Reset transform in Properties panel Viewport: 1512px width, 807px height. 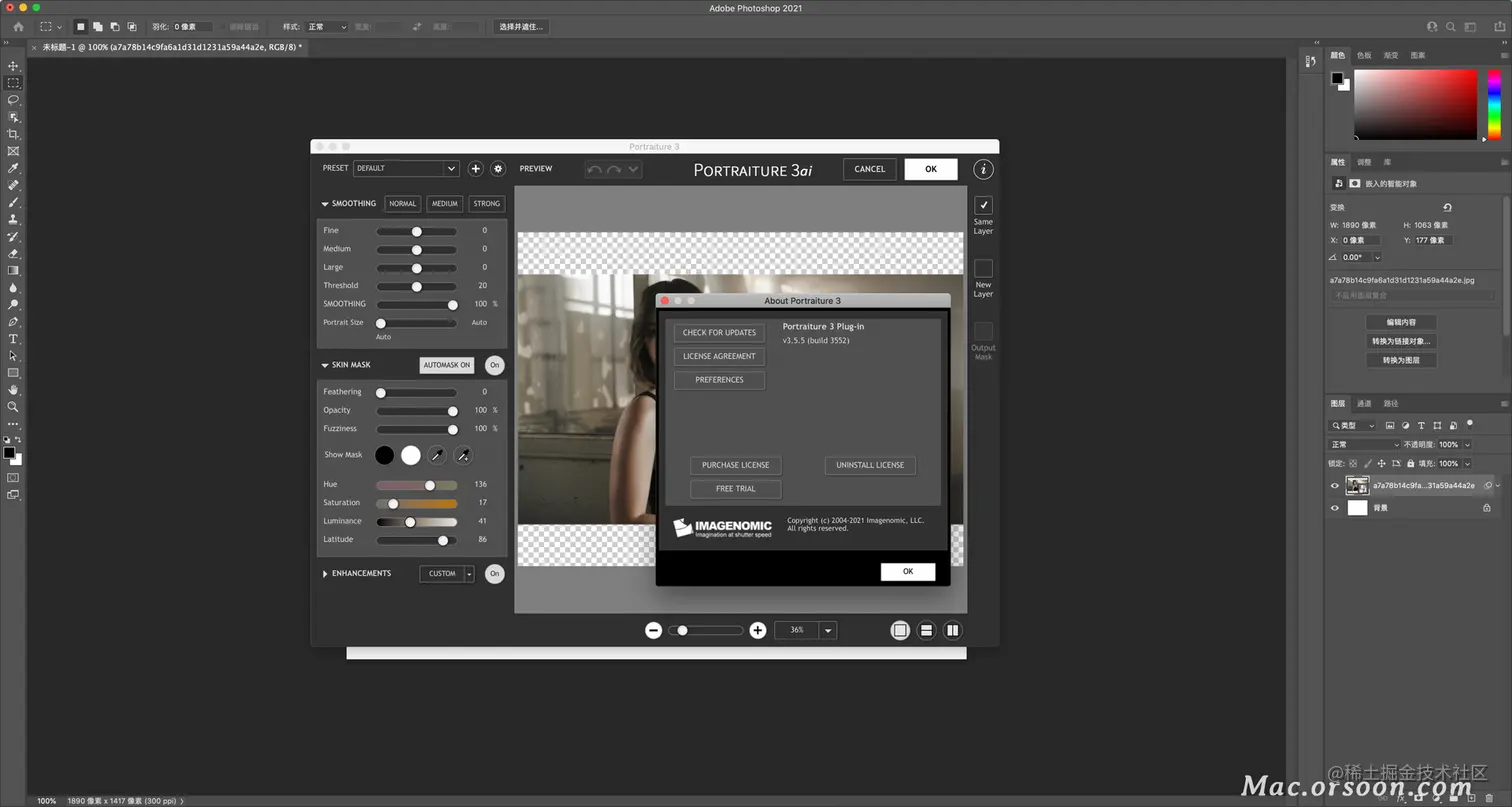pos(1447,207)
